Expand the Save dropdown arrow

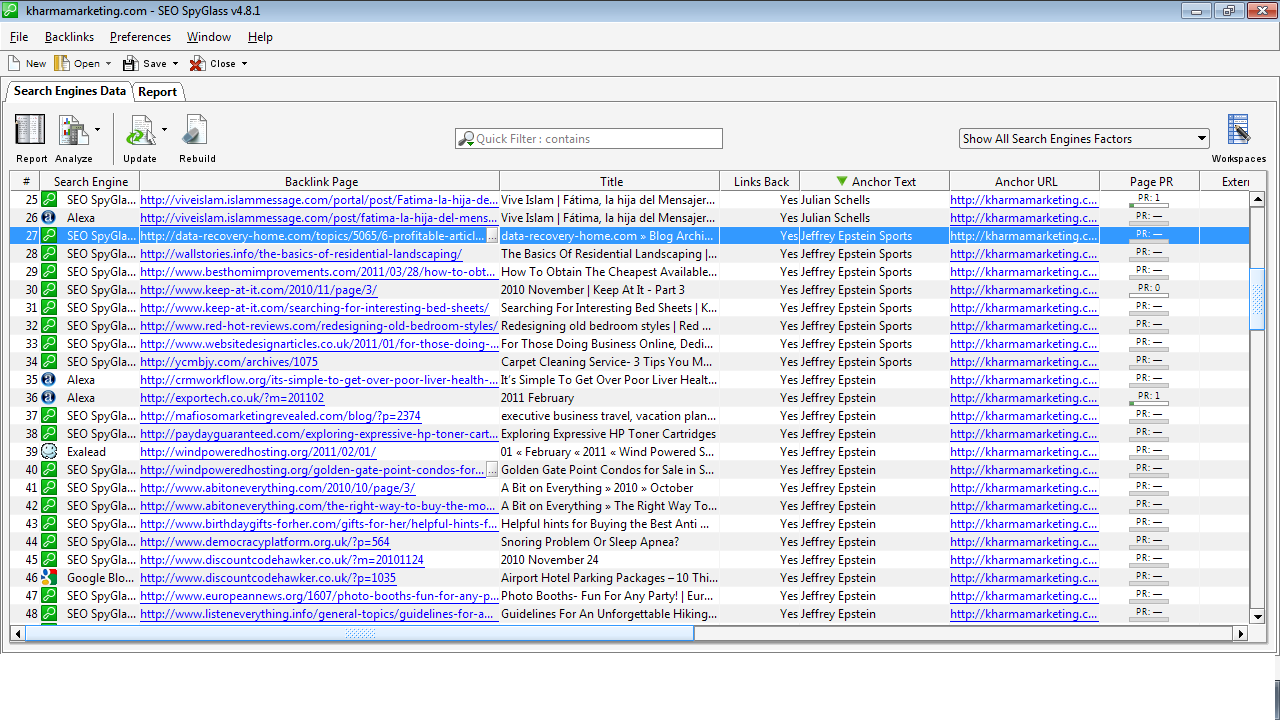(x=175, y=64)
